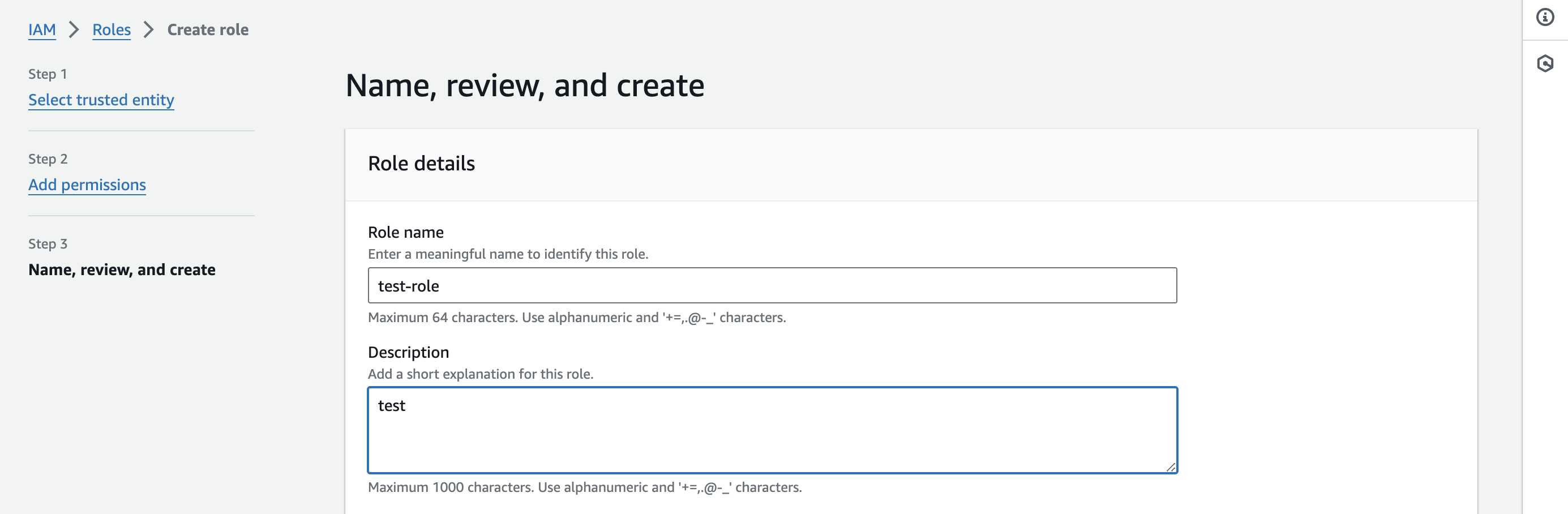Image resolution: width=1568 pixels, height=514 pixels.
Task: Focus the Role name input field
Action: (x=772, y=285)
